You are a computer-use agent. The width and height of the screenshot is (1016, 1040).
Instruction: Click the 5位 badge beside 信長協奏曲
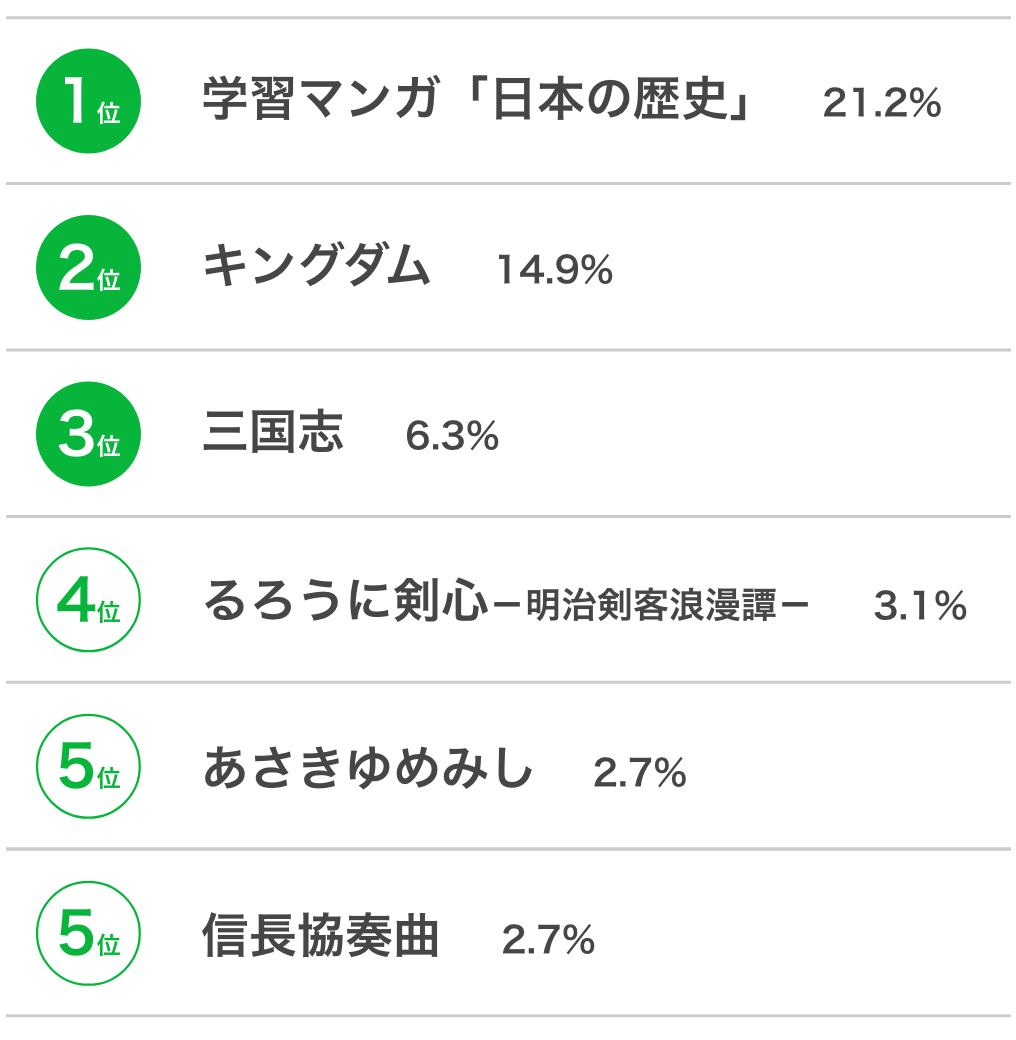[88, 933]
